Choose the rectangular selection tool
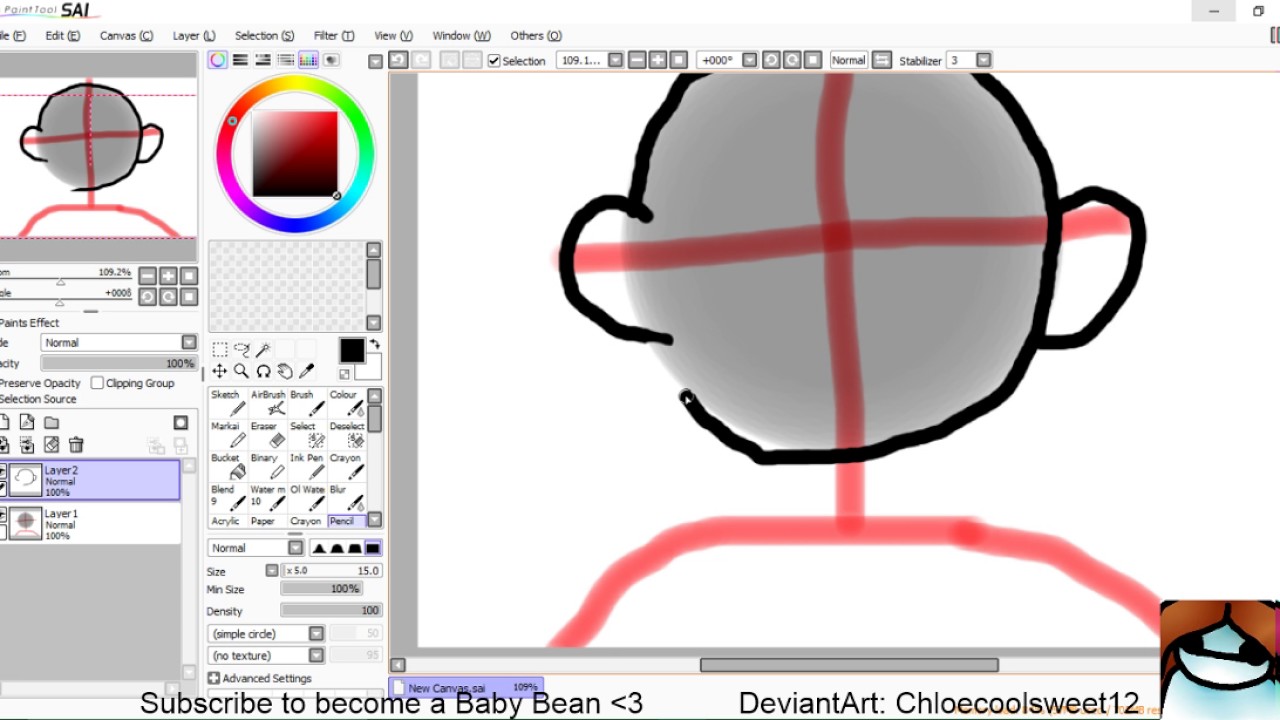The image size is (1280, 720). pyautogui.click(x=219, y=350)
